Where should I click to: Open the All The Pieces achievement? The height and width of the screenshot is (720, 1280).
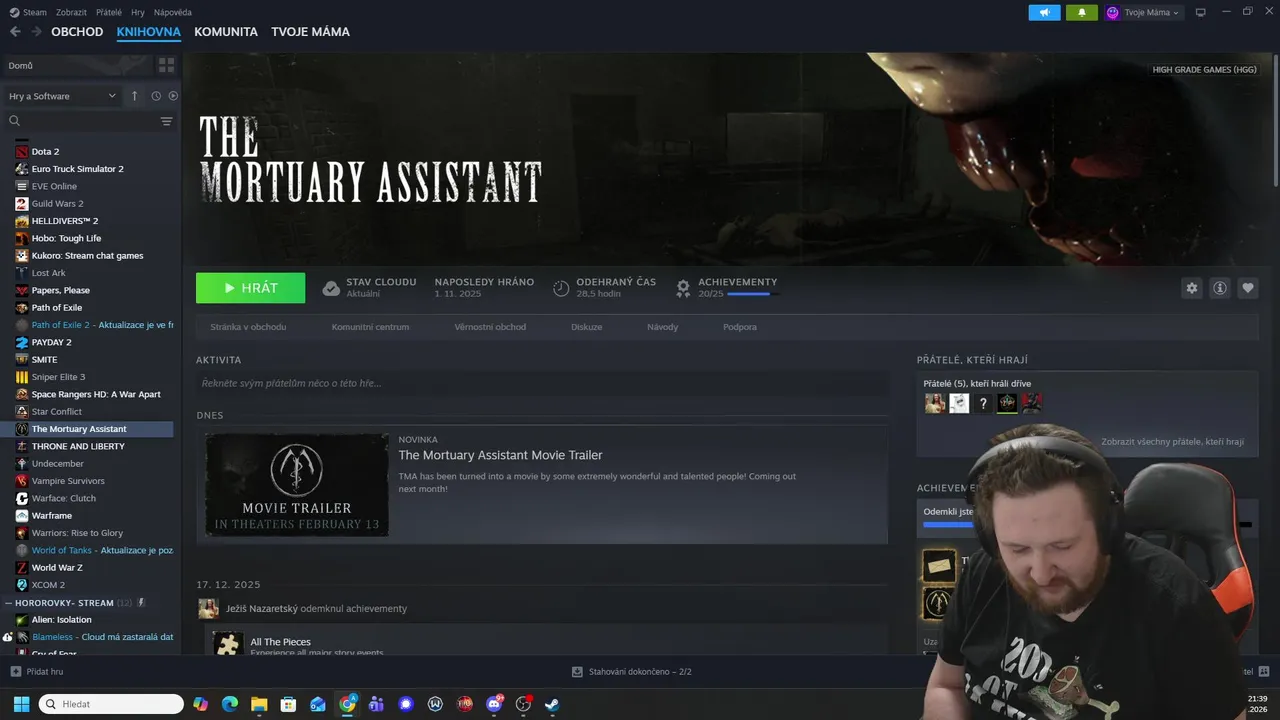[x=280, y=642]
